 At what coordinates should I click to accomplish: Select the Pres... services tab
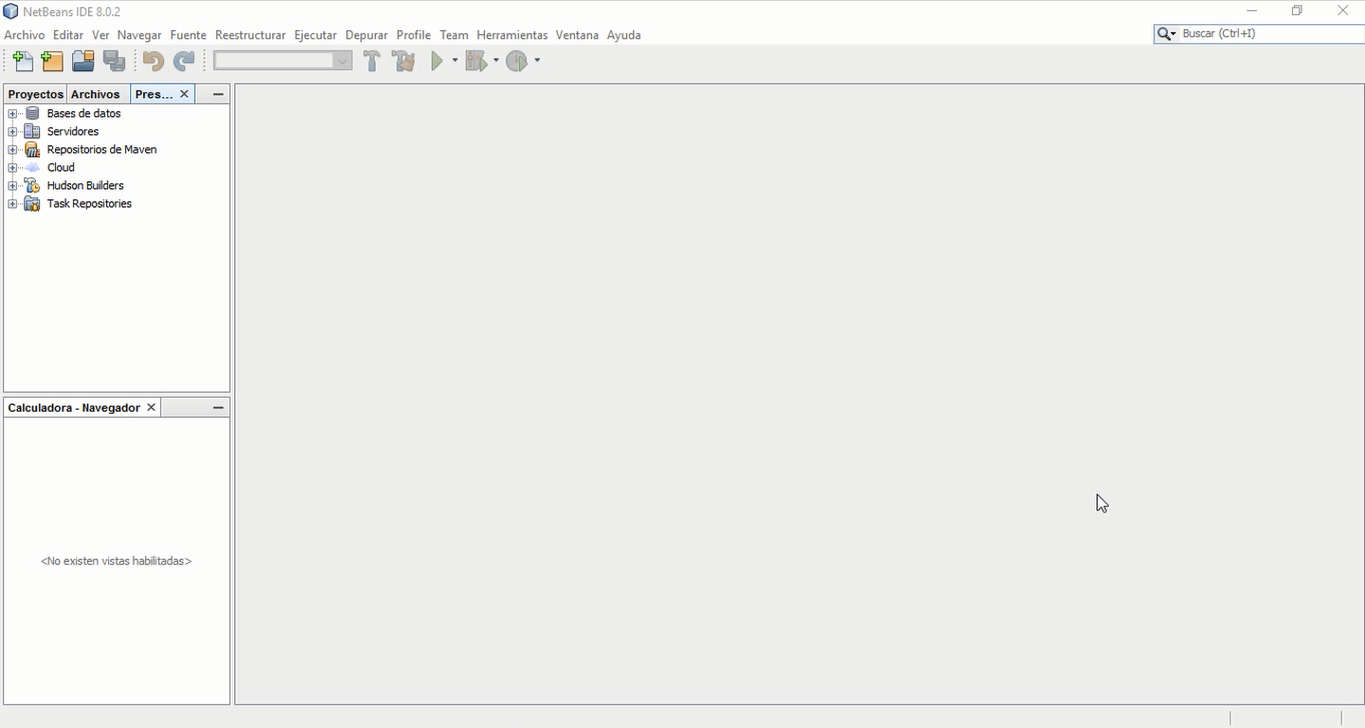154,94
